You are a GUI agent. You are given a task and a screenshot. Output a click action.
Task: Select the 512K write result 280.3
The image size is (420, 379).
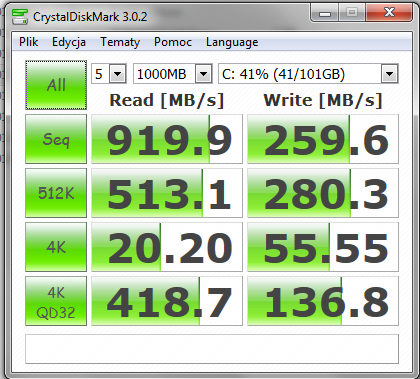point(323,193)
